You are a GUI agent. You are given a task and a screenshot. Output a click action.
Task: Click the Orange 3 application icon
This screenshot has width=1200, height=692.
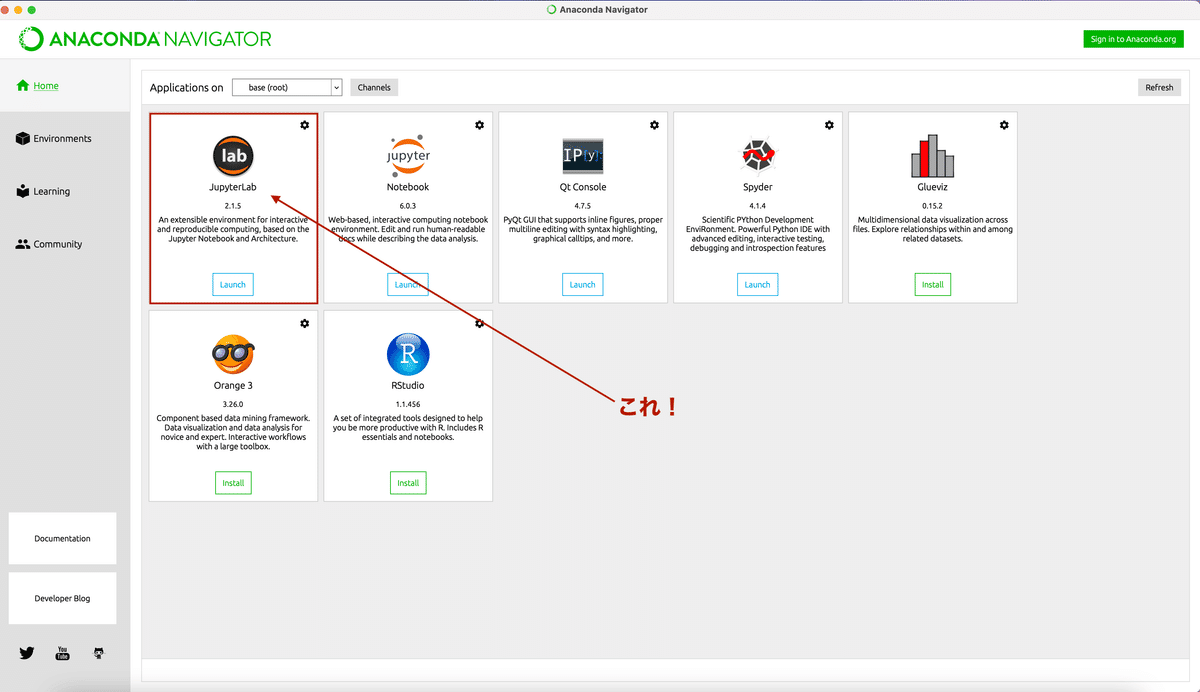point(233,354)
